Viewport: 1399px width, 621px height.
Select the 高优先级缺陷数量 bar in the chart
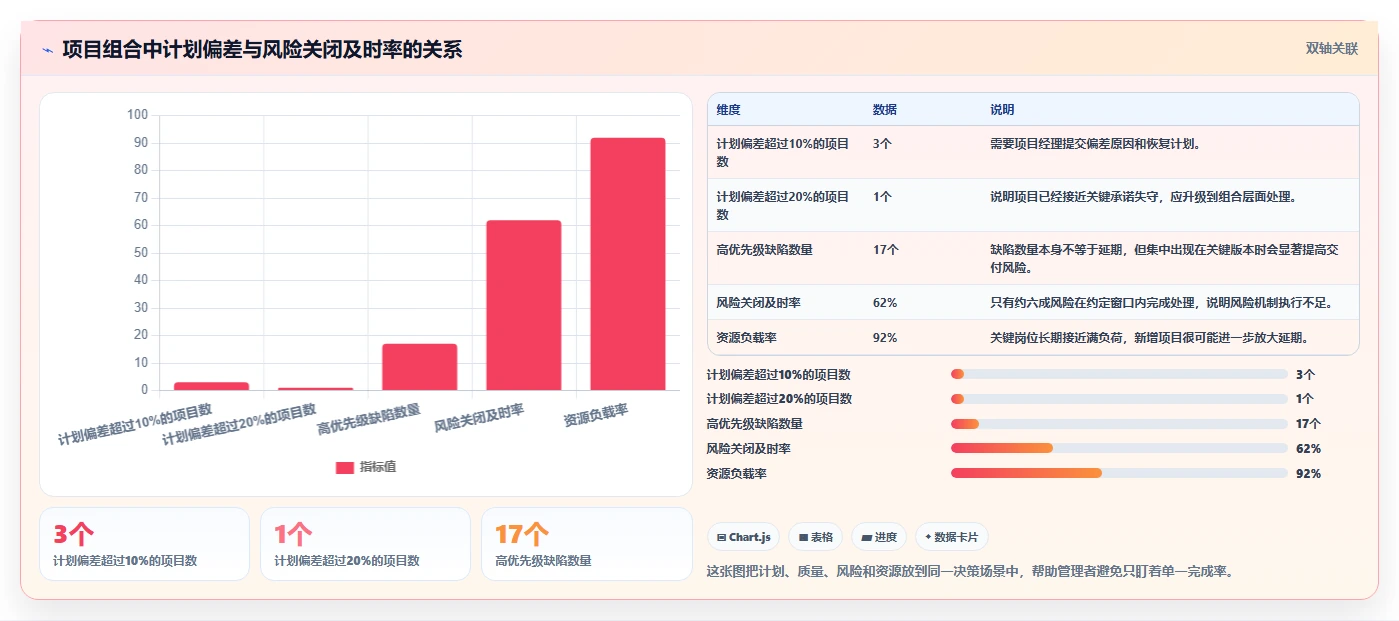(420, 367)
